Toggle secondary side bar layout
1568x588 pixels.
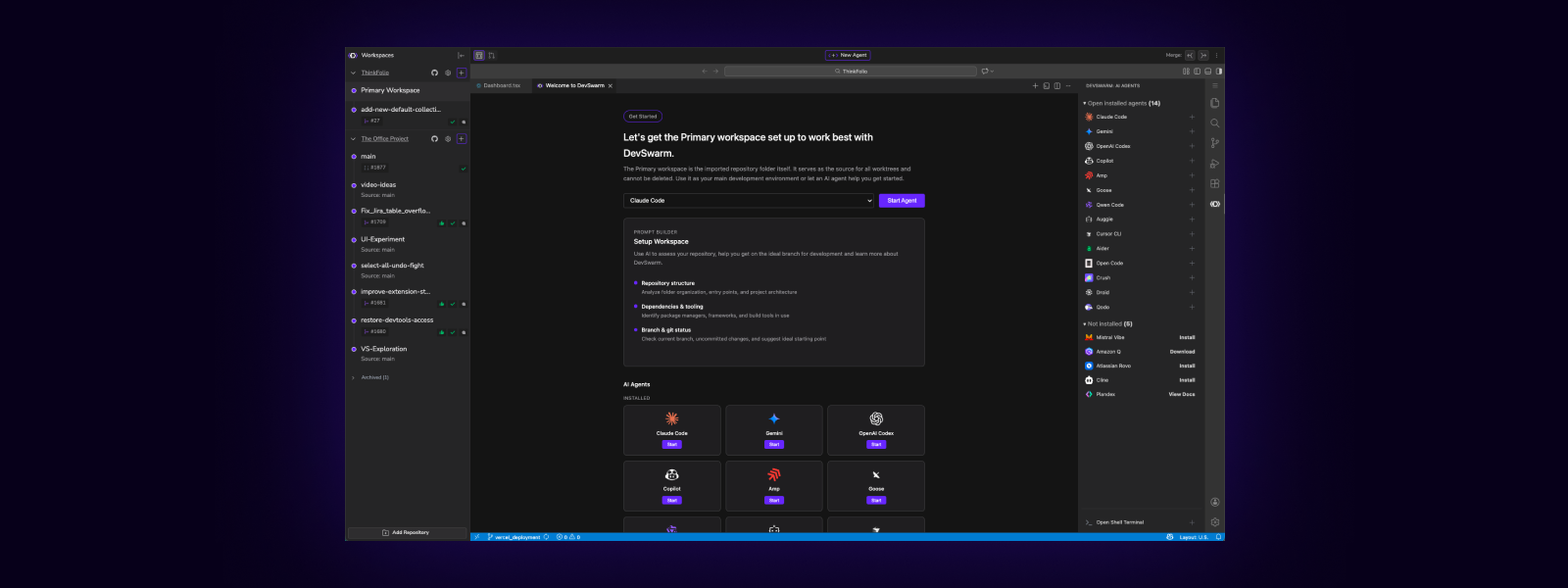coord(1218,71)
